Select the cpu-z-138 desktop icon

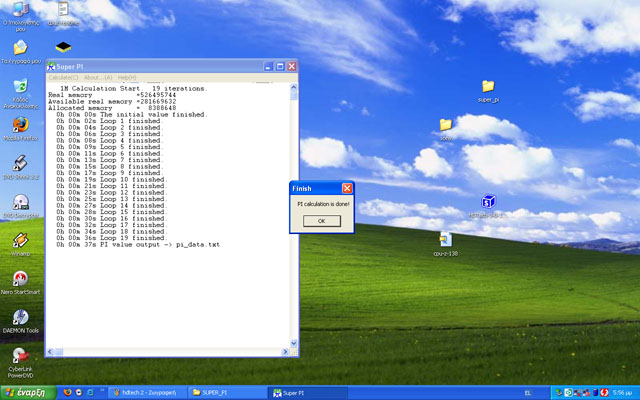[446, 244]
